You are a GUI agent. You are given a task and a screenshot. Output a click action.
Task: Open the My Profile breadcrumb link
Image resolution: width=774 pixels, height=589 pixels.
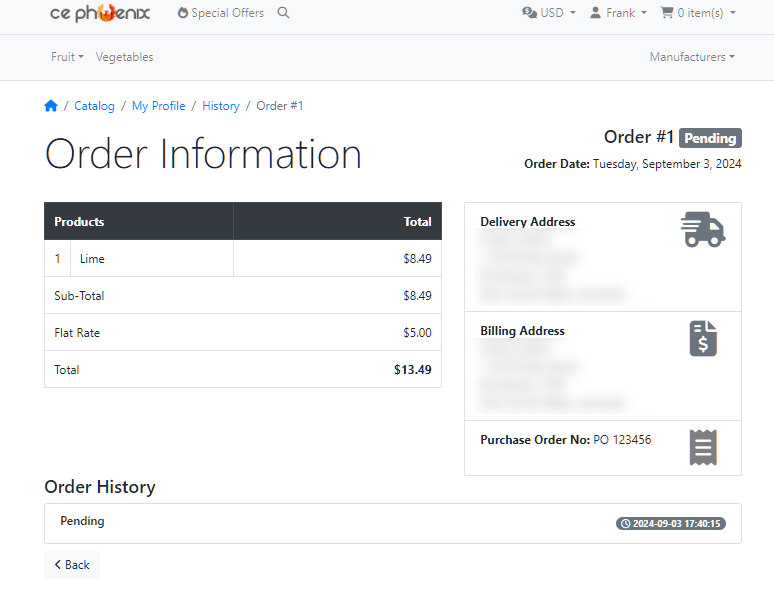pyautogui.click(x=158, y=106)
